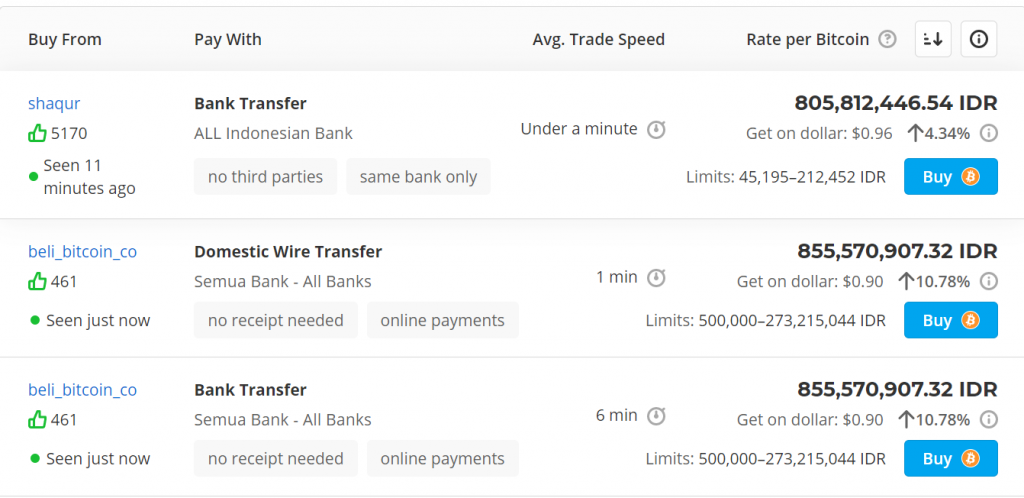Click info icon next to 4.34%

(989, 134)
